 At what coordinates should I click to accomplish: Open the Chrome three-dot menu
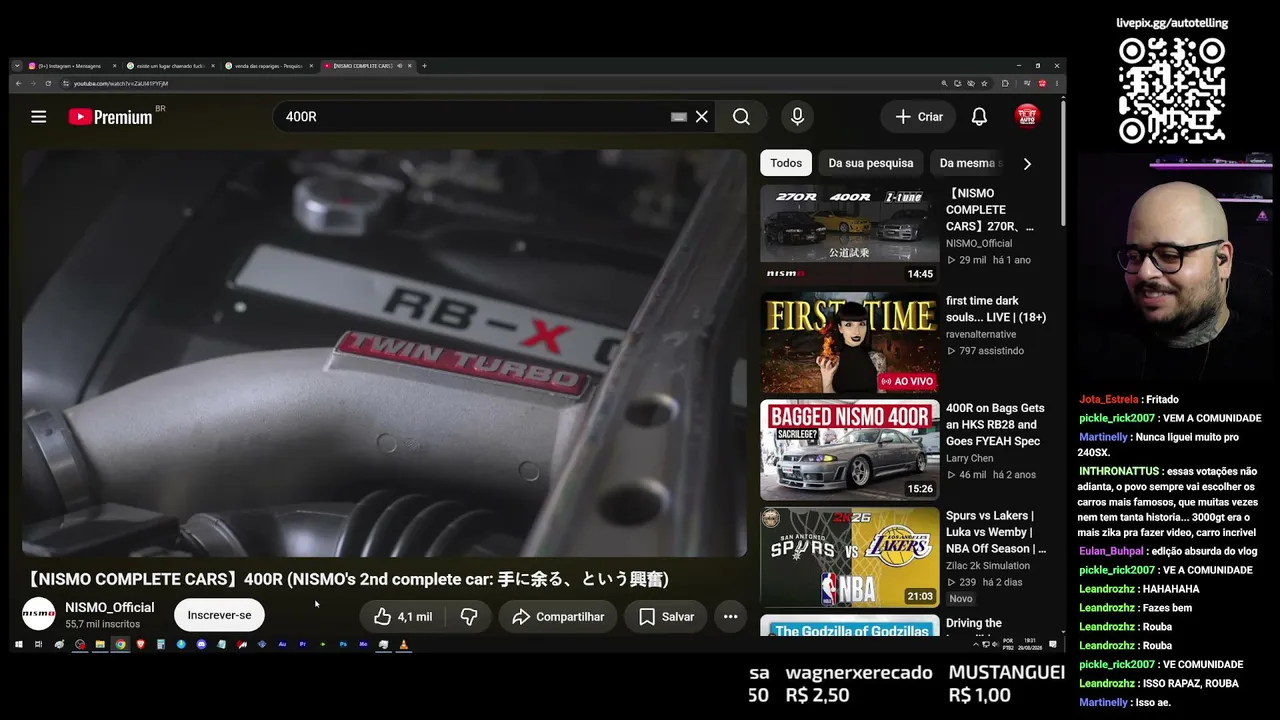tap(1057, 83)
